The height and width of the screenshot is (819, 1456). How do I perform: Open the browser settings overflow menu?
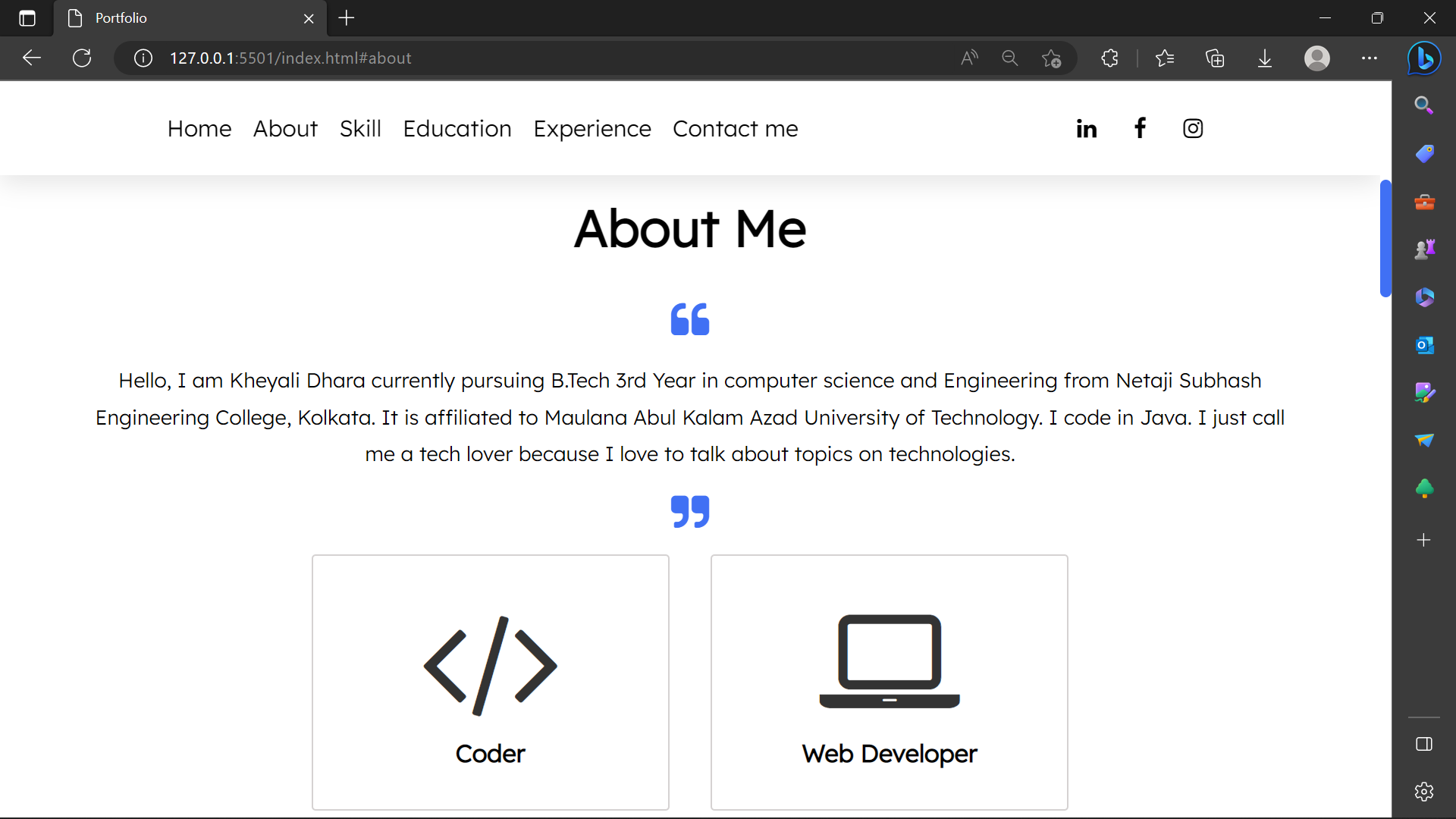[1369, 58]
